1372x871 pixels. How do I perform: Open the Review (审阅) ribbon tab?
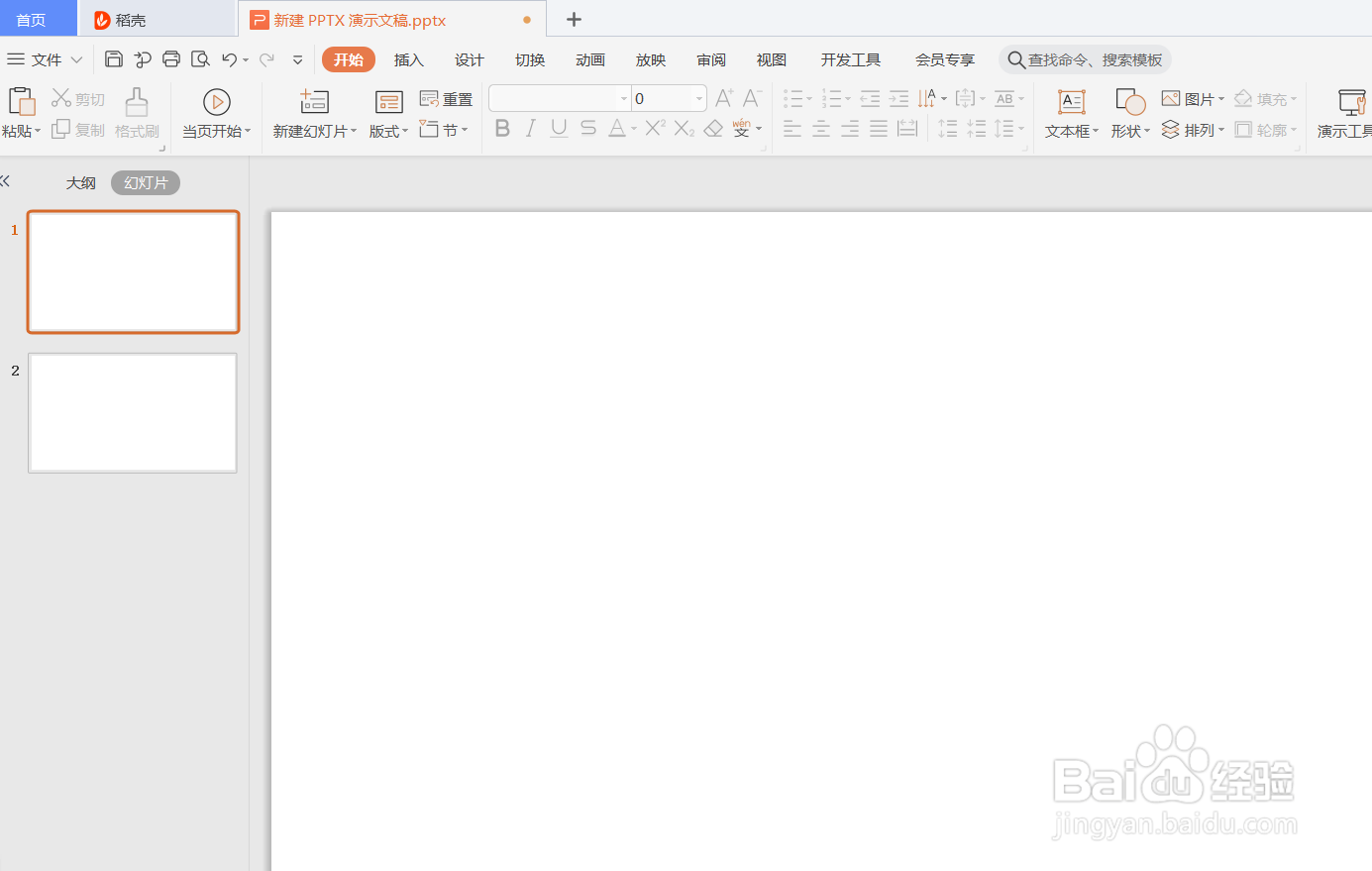711,60
